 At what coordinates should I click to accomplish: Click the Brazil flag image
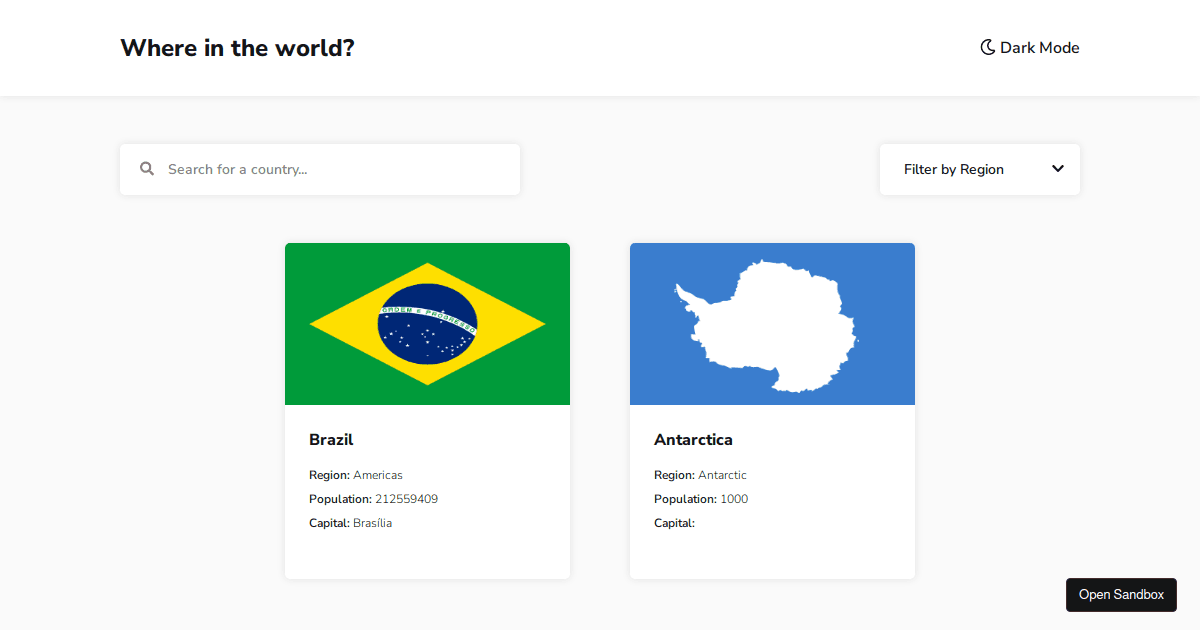point(427,323)
